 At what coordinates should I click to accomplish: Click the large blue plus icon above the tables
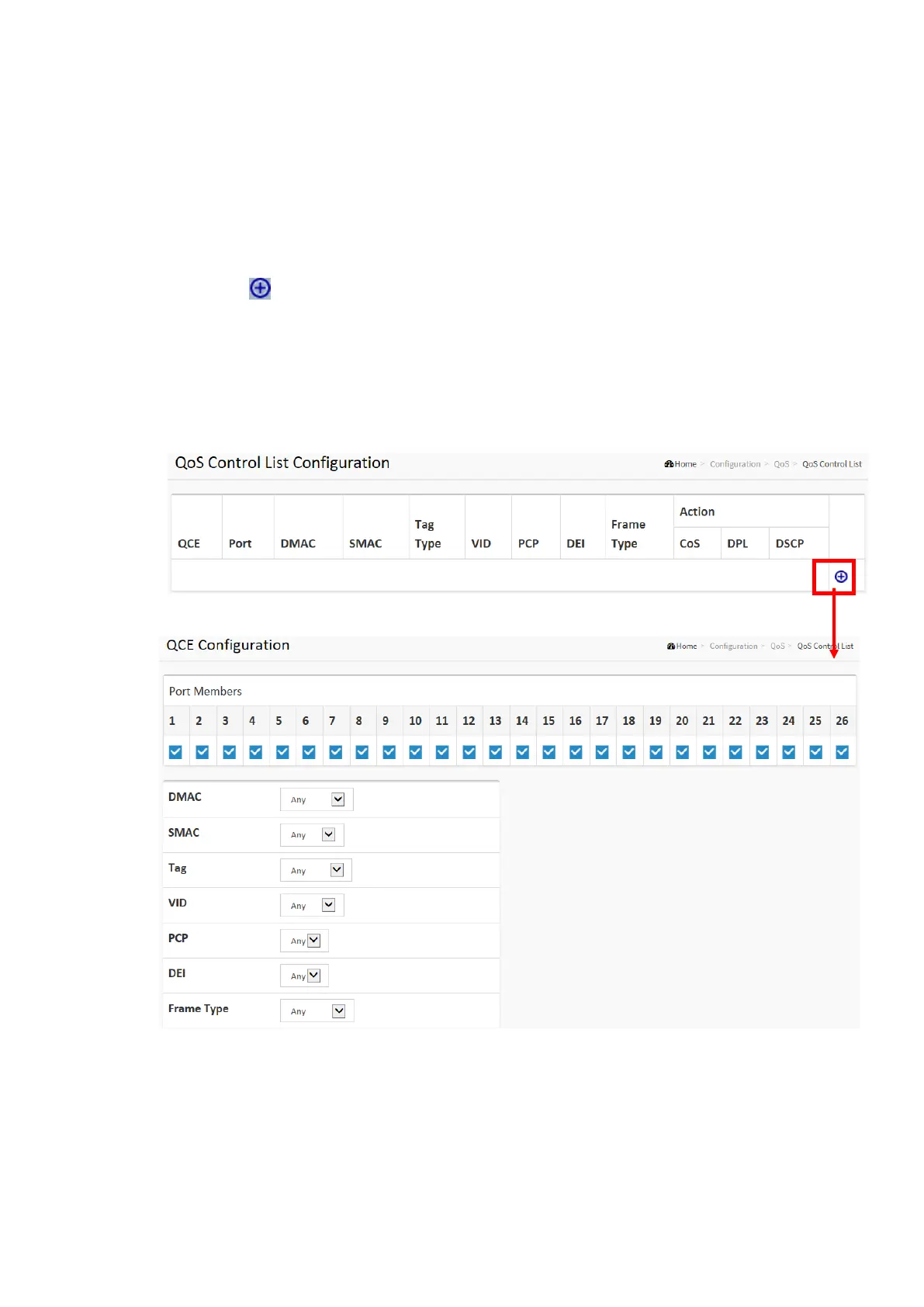tap(260, 289)
